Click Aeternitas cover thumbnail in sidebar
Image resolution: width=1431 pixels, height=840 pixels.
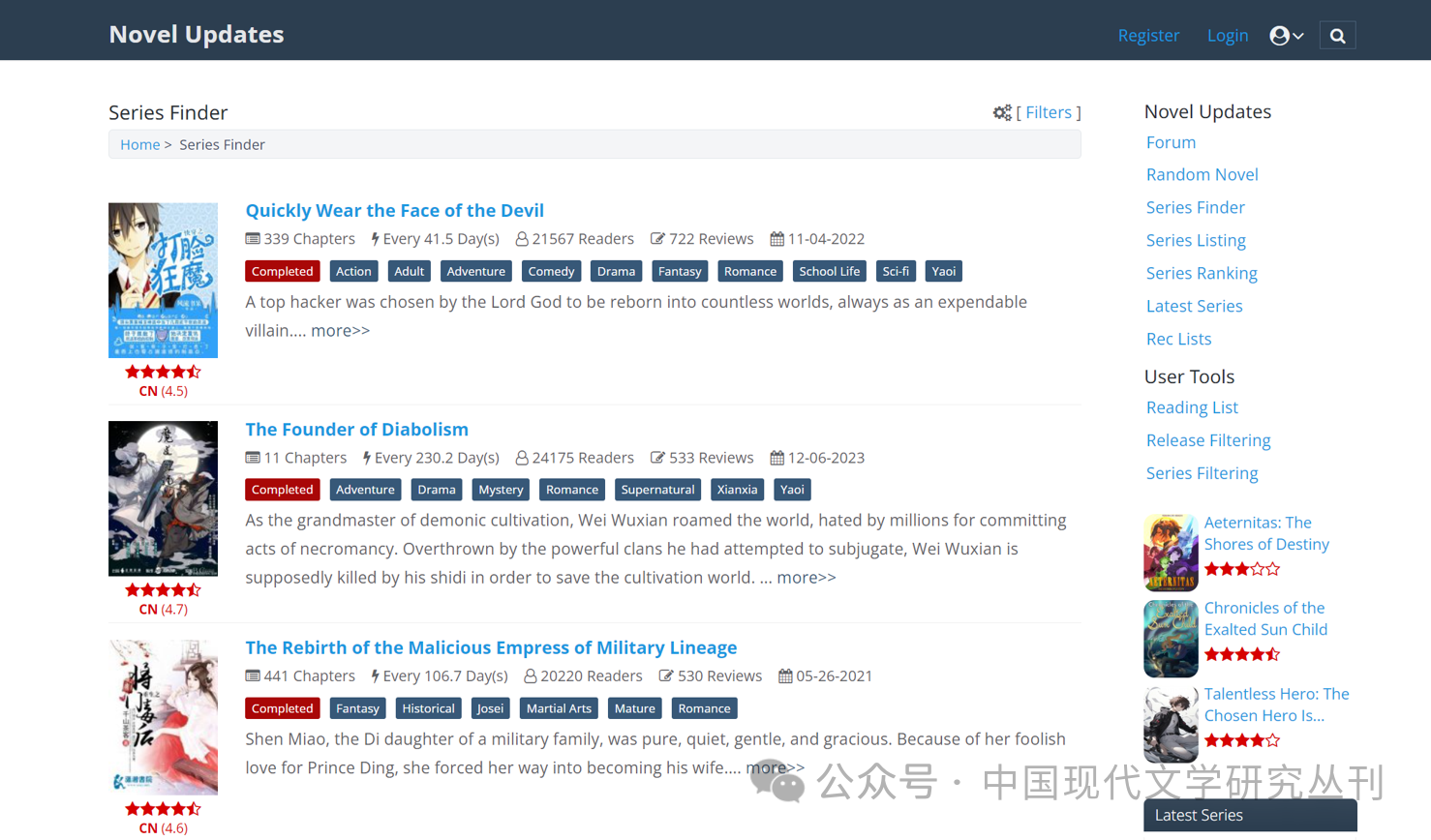(x=1171, y=553)
